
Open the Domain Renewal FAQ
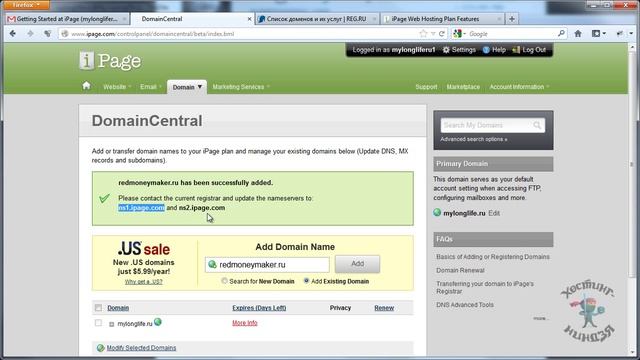(x=460, y=270)
